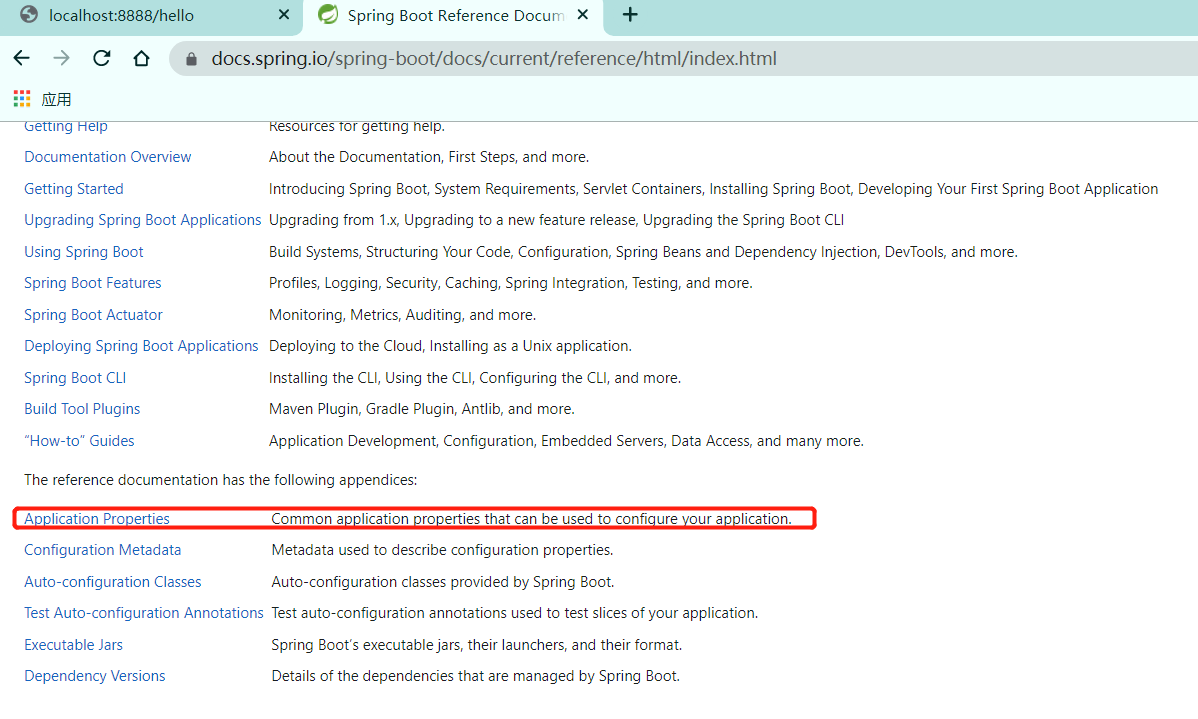Click the browser back arrow

[21, 58]
